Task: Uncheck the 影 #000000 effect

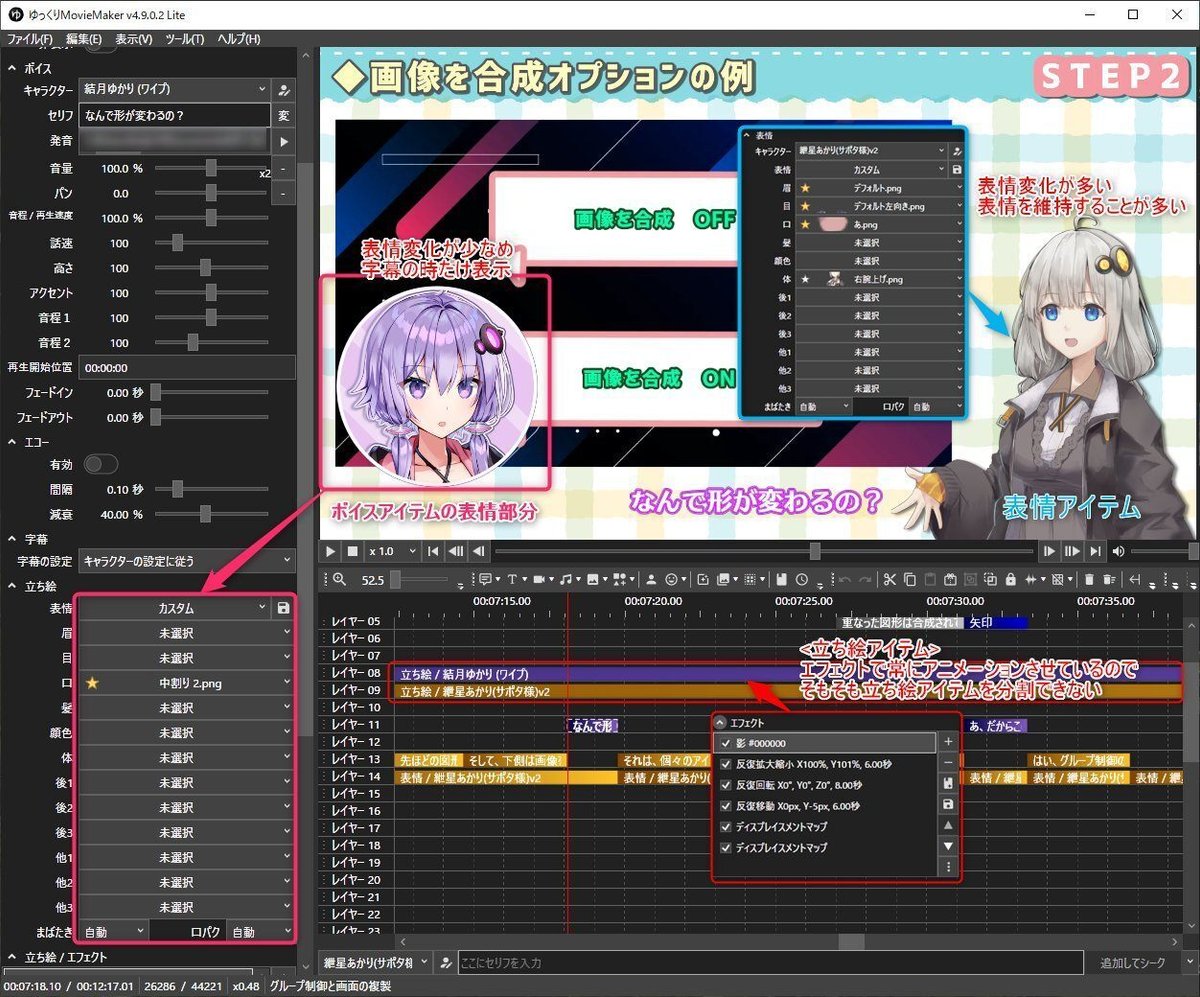Action: 727,743
